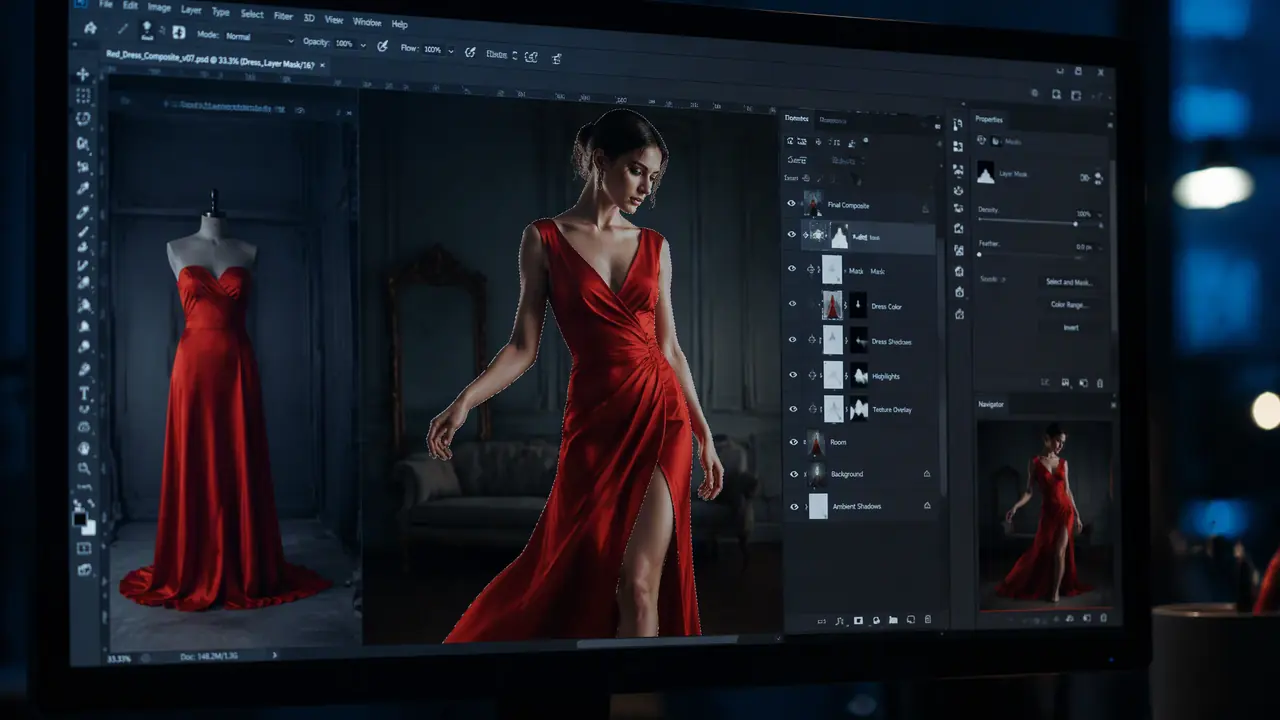Select the Hand tool
The width and height of the screenshot is (1280, 720).
click(x=84, y=448)
